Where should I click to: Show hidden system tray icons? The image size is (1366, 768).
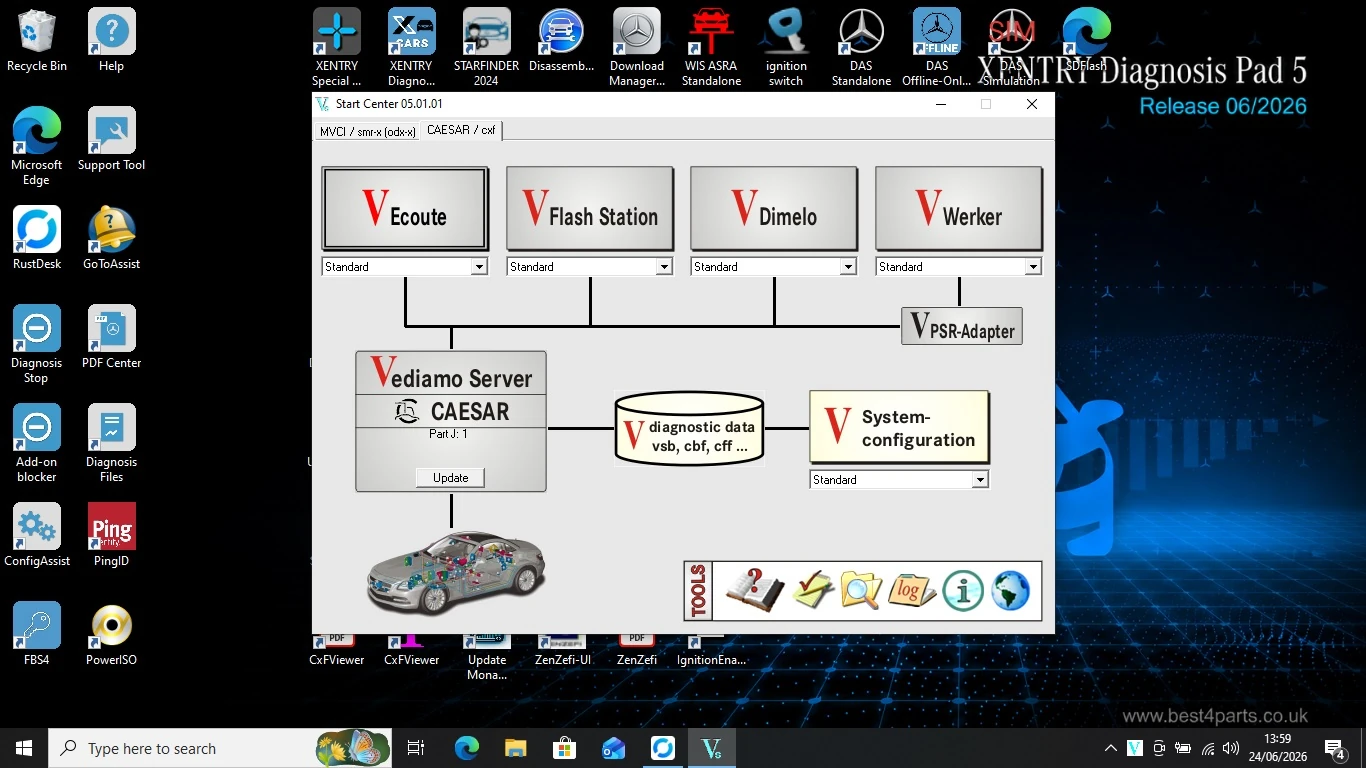1111,748
